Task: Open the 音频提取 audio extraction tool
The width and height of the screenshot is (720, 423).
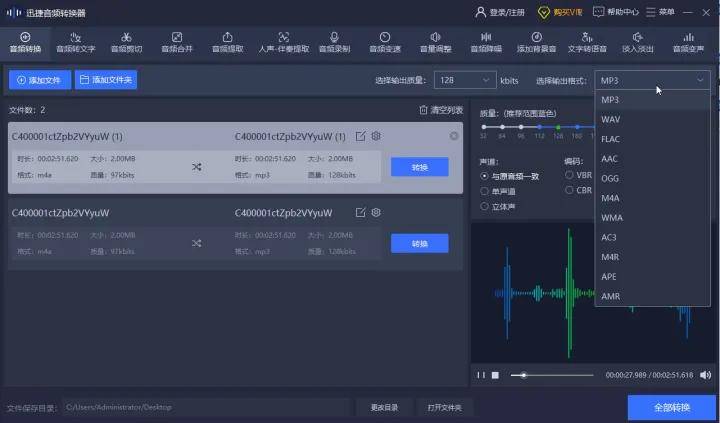Action: tap(227, 43)
